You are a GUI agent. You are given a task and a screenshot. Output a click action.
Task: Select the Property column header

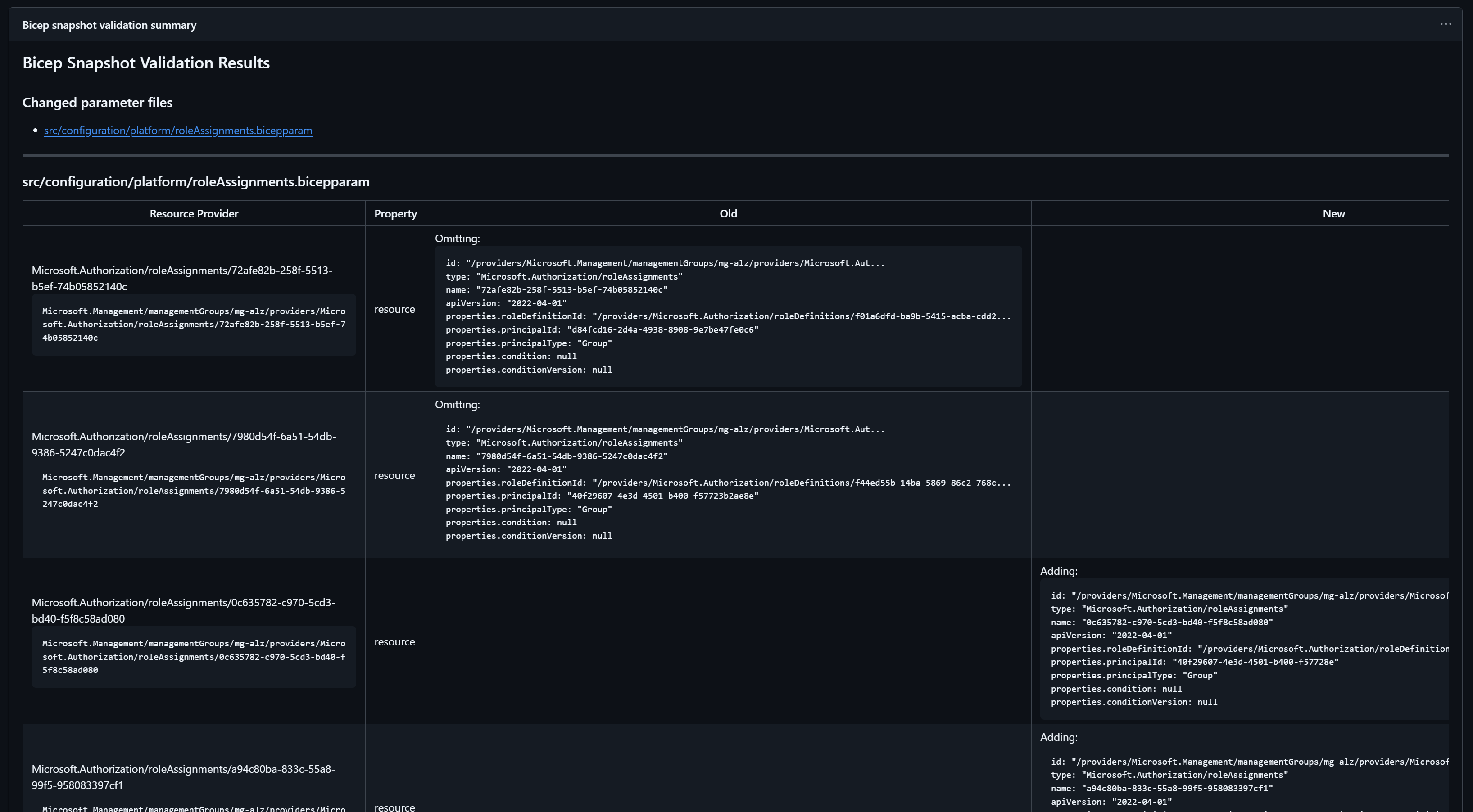coord(395,213)
